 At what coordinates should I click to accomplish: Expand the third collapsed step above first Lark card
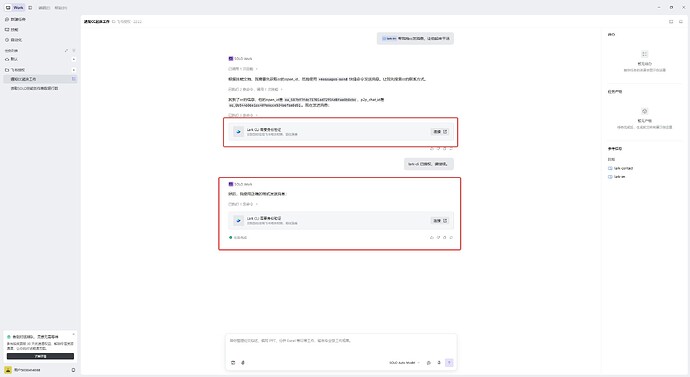(243, 115)
